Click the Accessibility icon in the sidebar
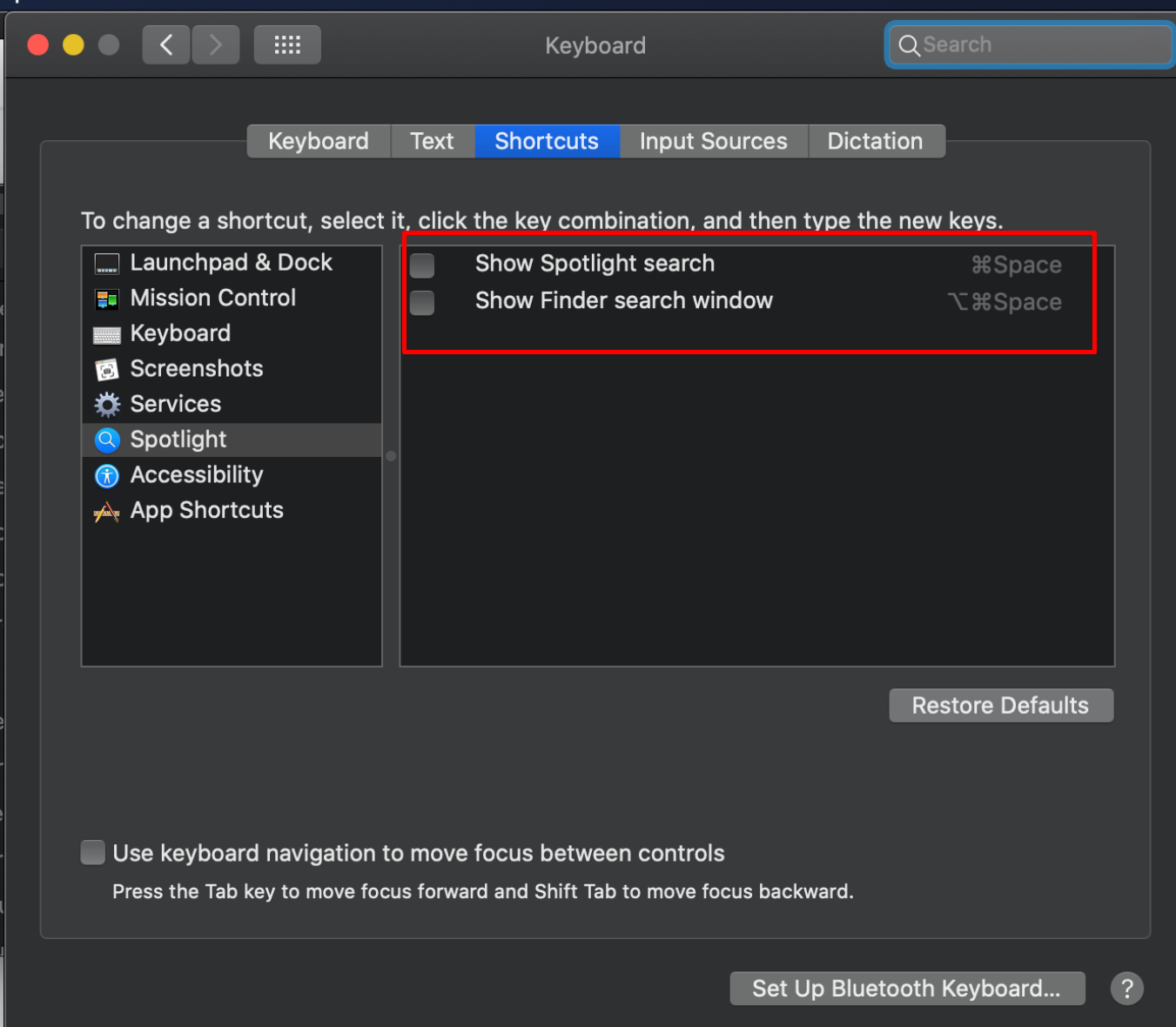1176x1027 pixels. (x=106, y=475)
